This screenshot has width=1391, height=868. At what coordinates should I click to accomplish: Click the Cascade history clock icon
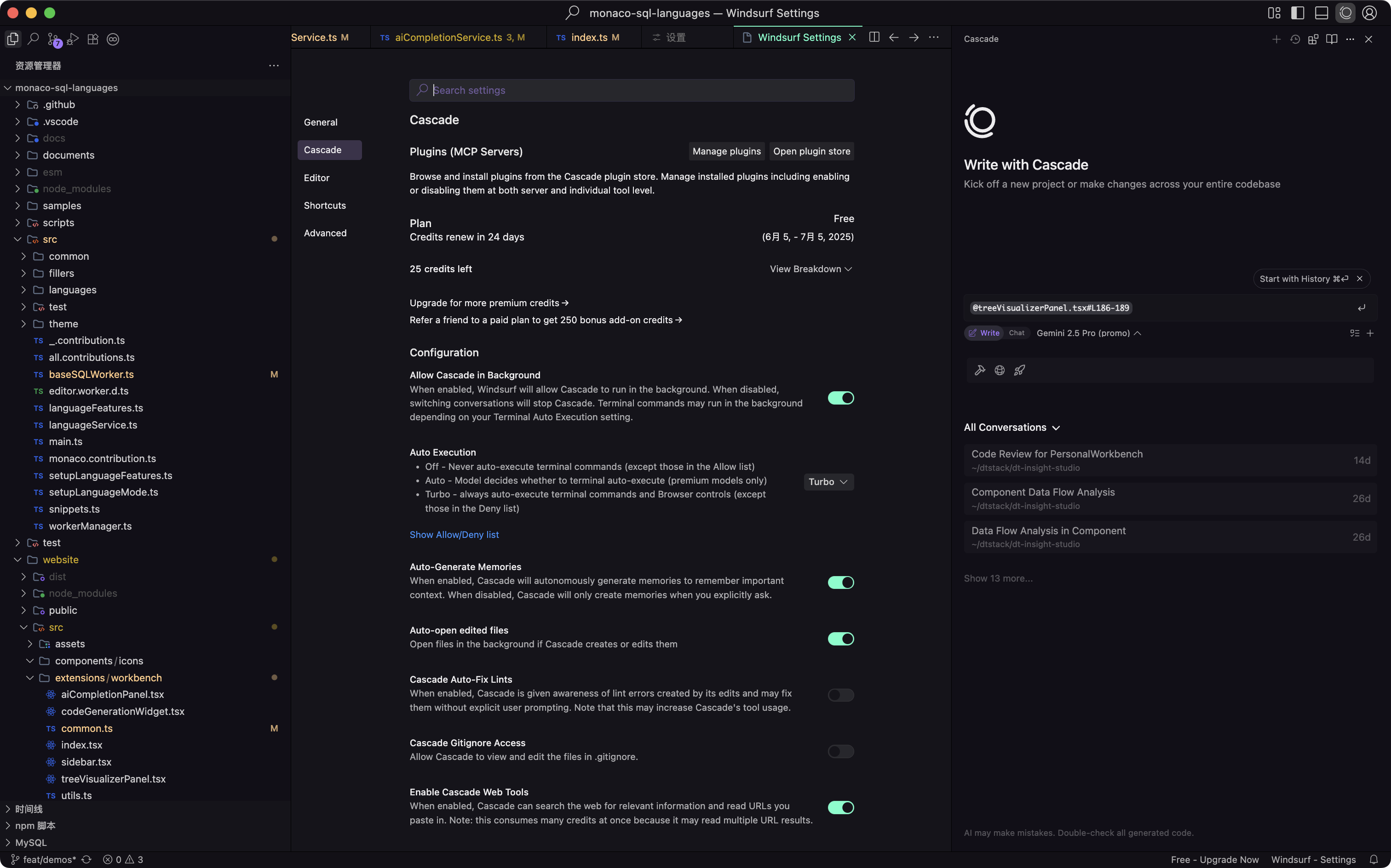[x=1294, y=39]
